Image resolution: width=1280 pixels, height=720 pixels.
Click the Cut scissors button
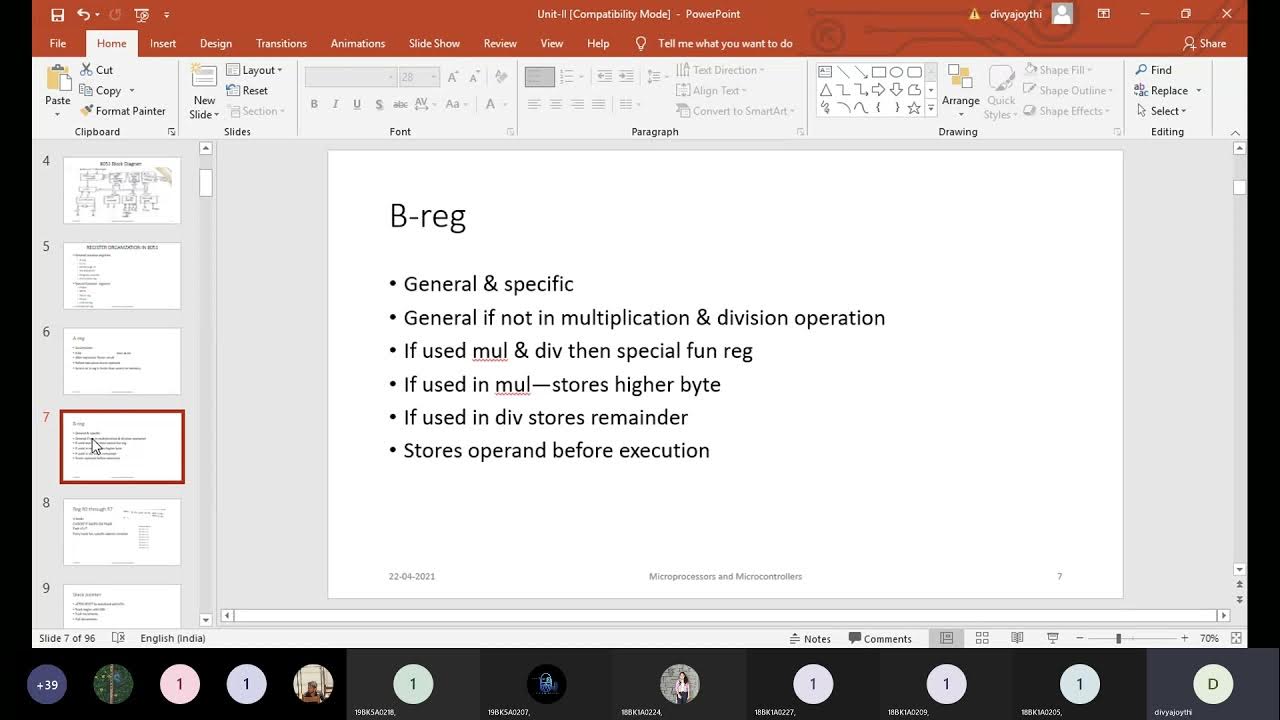(95, 70)
